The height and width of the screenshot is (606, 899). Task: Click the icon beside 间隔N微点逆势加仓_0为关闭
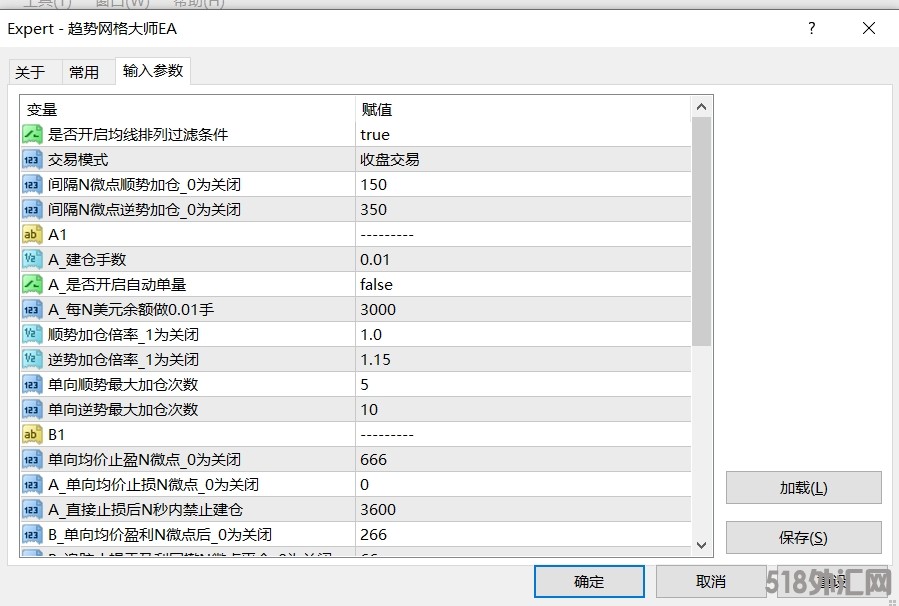tap(32, 209)
